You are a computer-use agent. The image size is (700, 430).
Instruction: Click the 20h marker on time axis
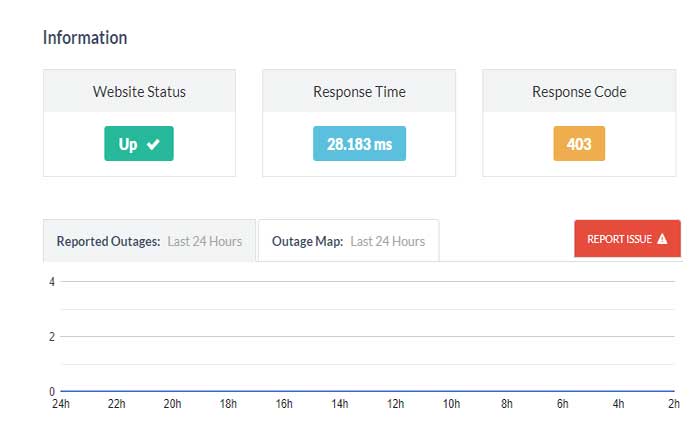coord(172,404)
